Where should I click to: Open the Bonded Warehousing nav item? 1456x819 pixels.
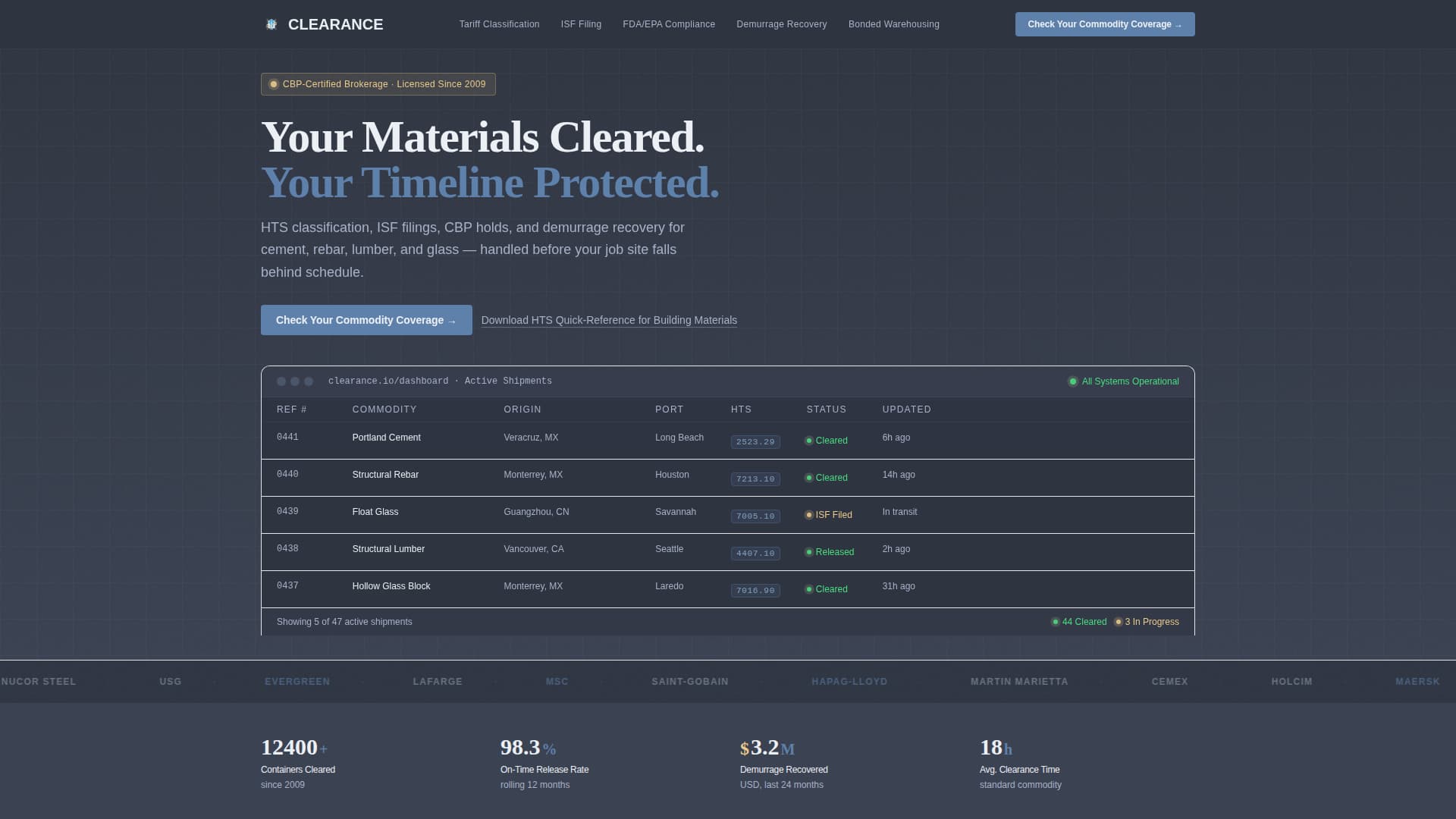tap(893, 24)
